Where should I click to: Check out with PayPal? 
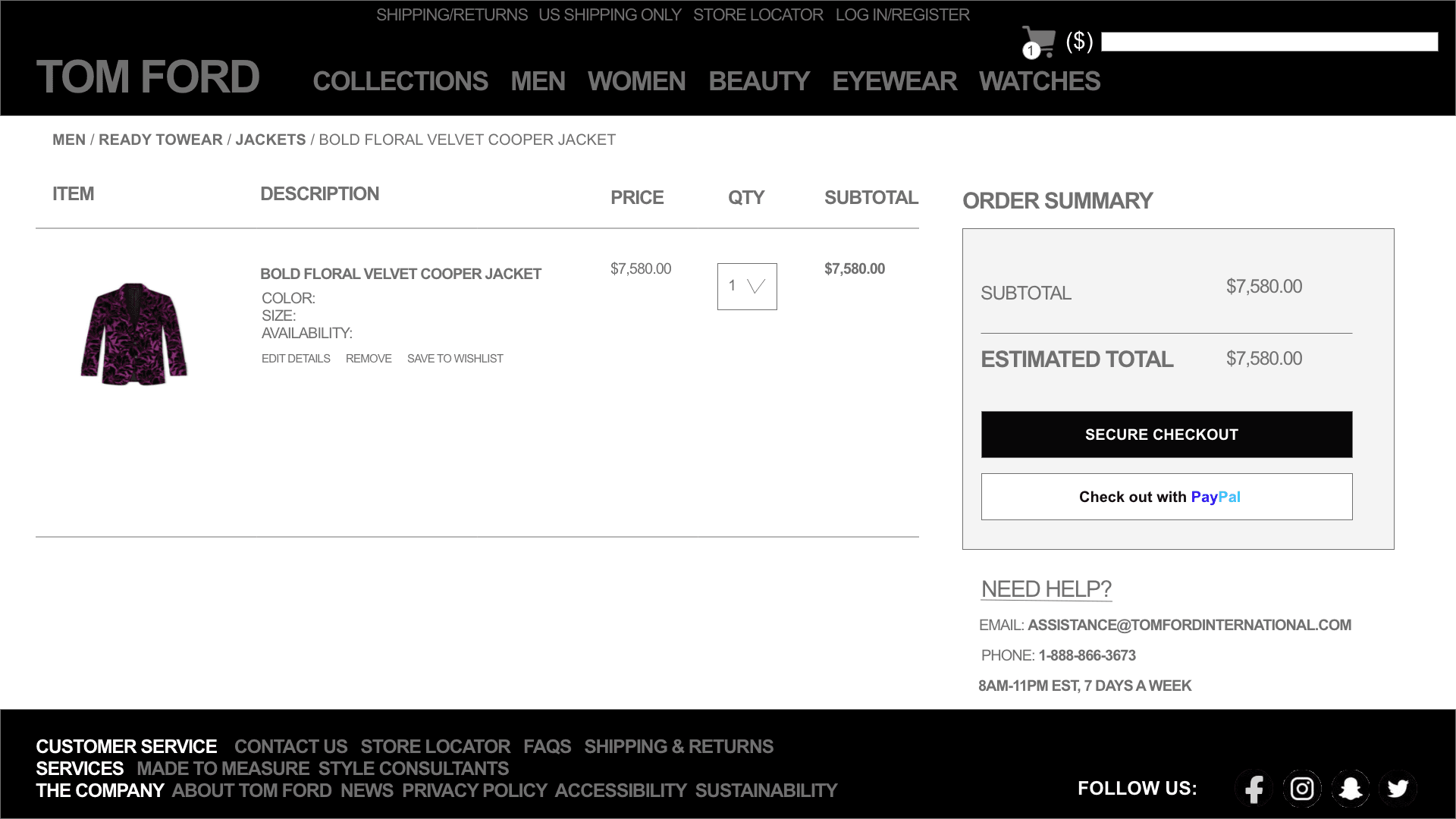coord(1166,497)
